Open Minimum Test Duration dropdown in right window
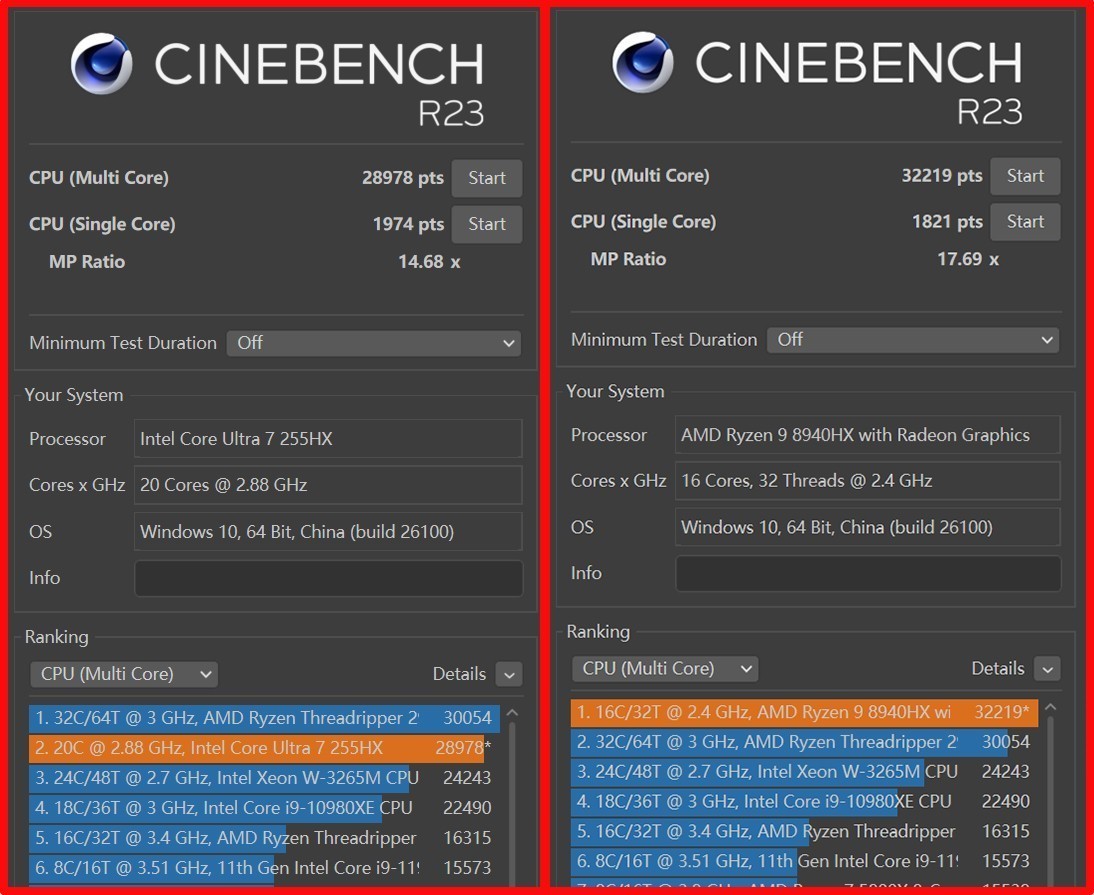1094x895 pixels. click(913, 340)
